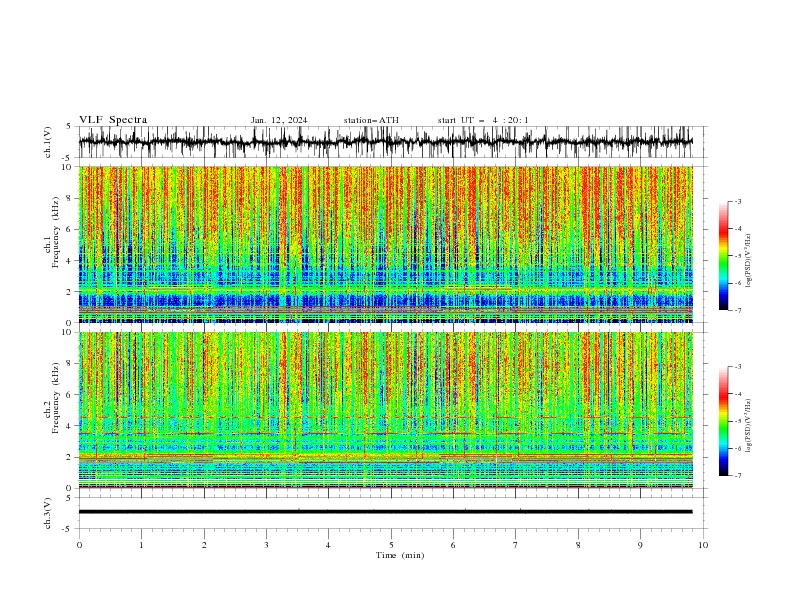Click the 'start UT = 4 :20: 1' text
Screen dimensions: 792x612
pyautogui.click(x=483, y=120)
